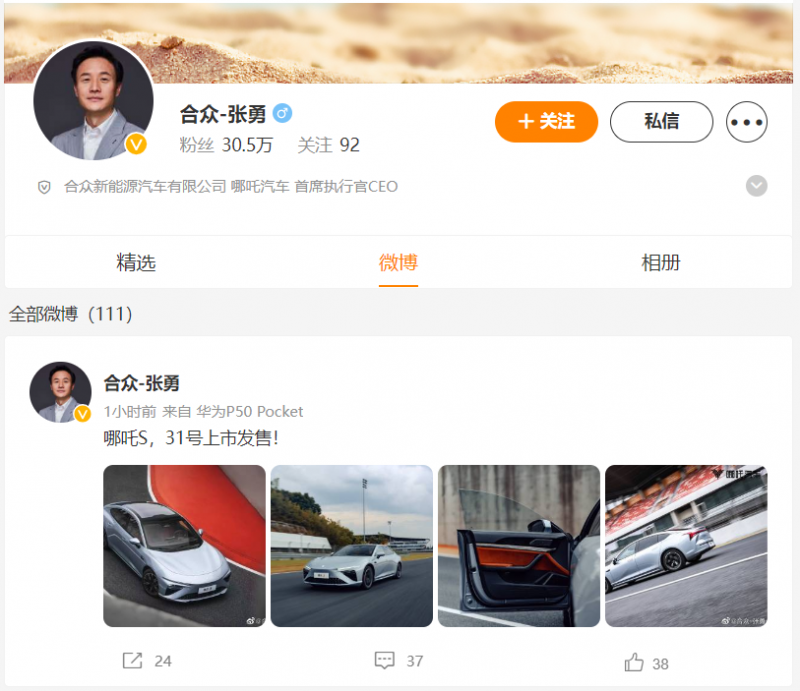
Task: Follow the user with 关注 button
Action: coord(546,122)
